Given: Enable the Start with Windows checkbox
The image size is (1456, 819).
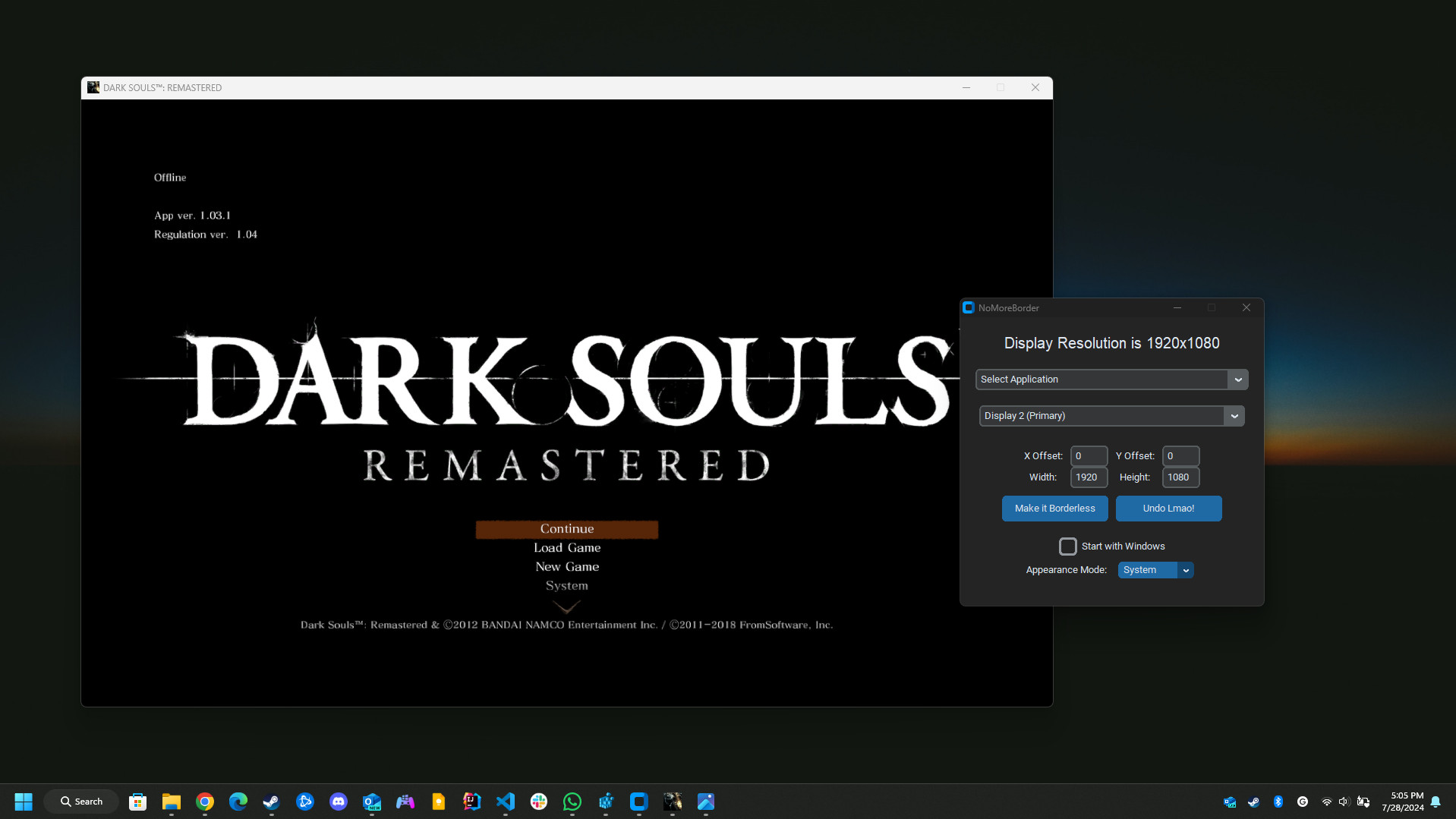Looking at the screenshot, I should [x=1067, y=547].
